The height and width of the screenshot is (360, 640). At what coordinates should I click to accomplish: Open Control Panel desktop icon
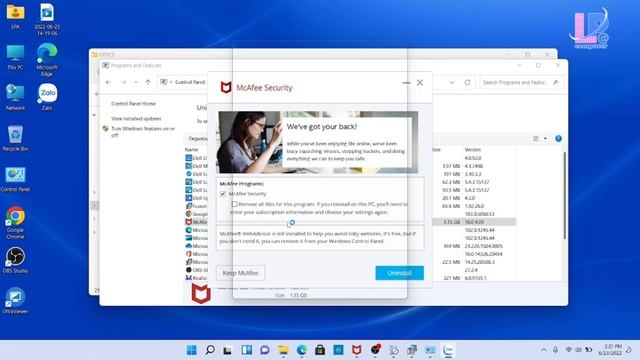coord(16,179)
